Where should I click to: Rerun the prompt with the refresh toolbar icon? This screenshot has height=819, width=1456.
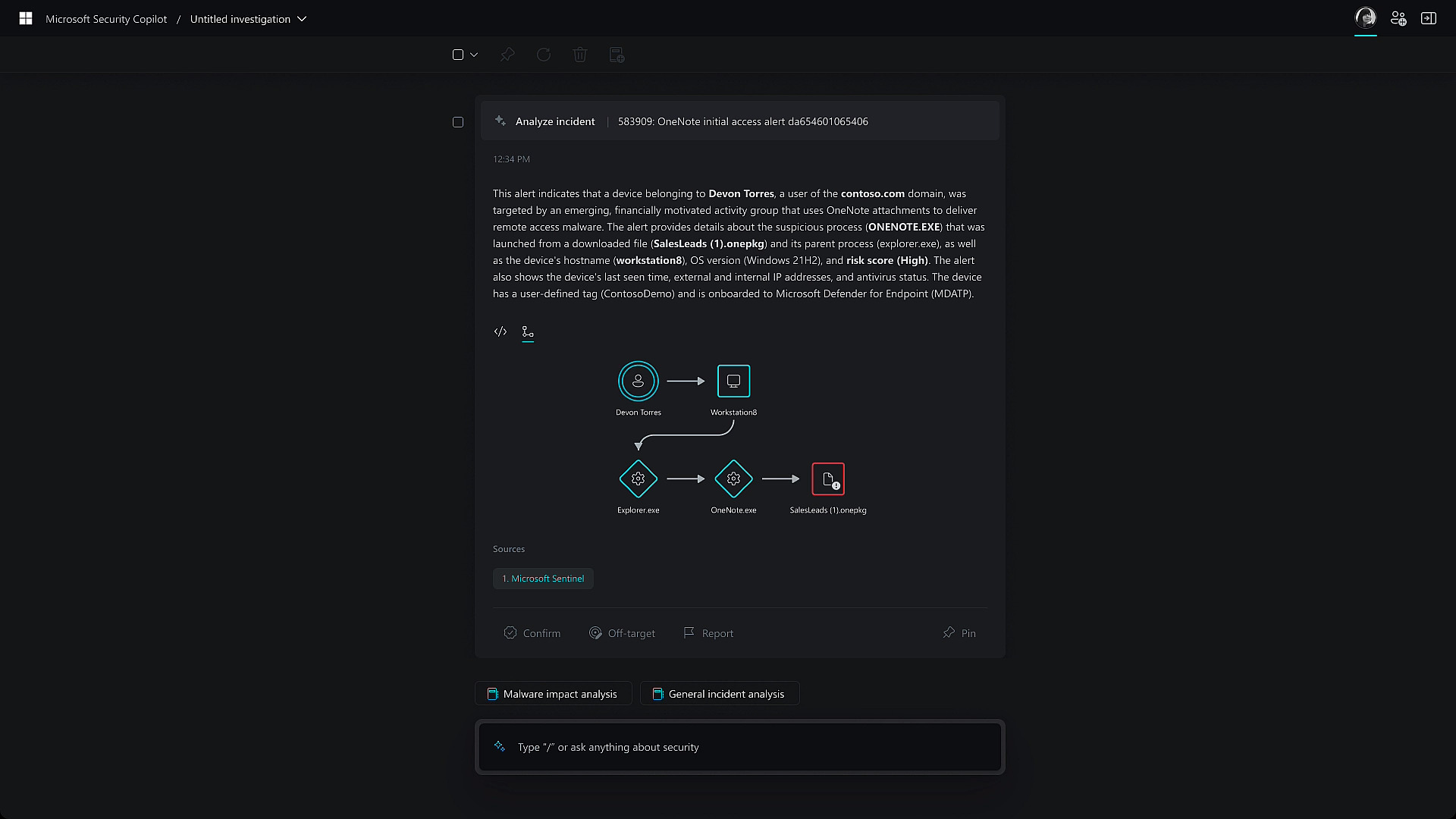543,55
